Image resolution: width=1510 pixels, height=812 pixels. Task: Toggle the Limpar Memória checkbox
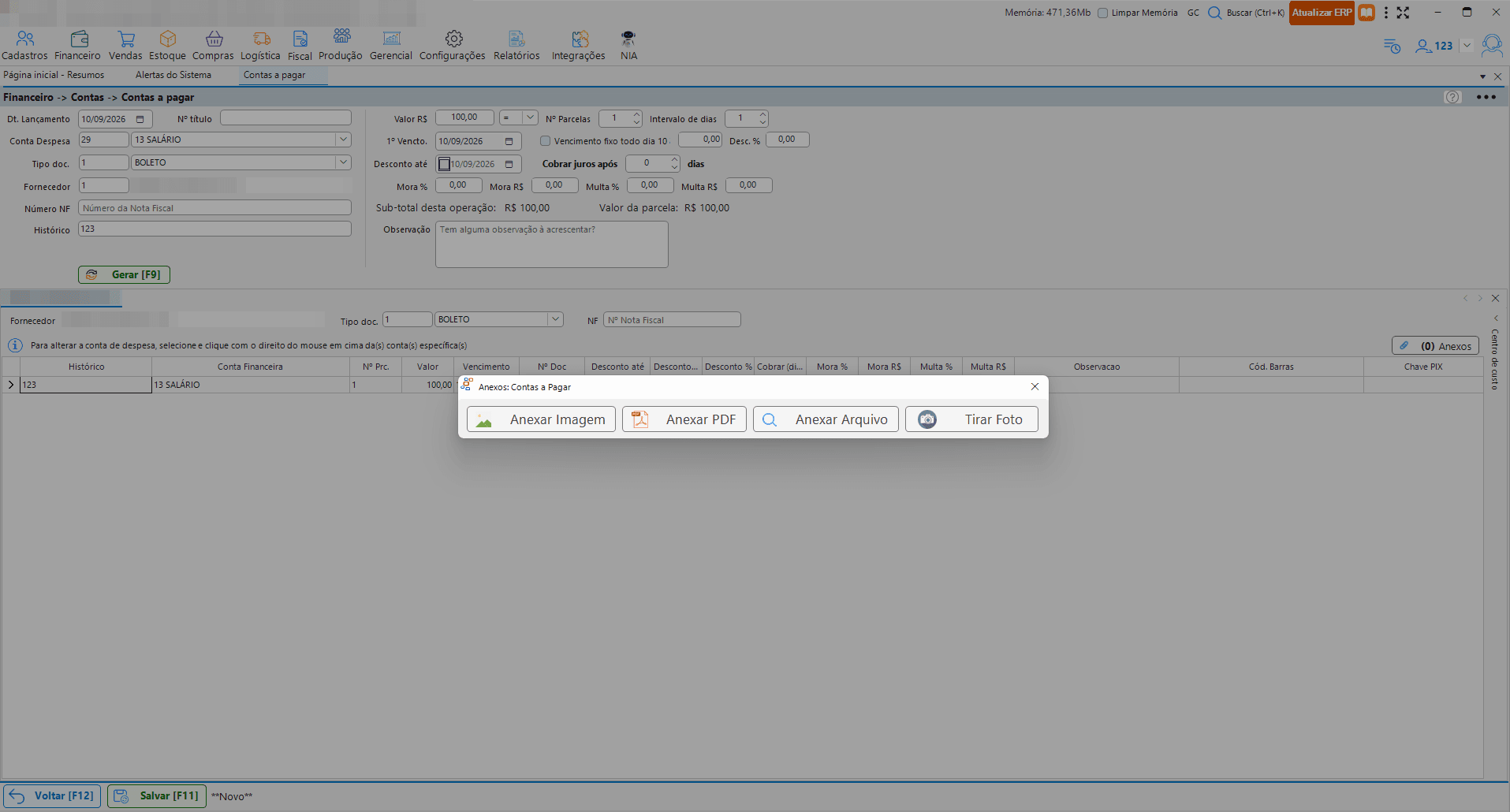1102,13
